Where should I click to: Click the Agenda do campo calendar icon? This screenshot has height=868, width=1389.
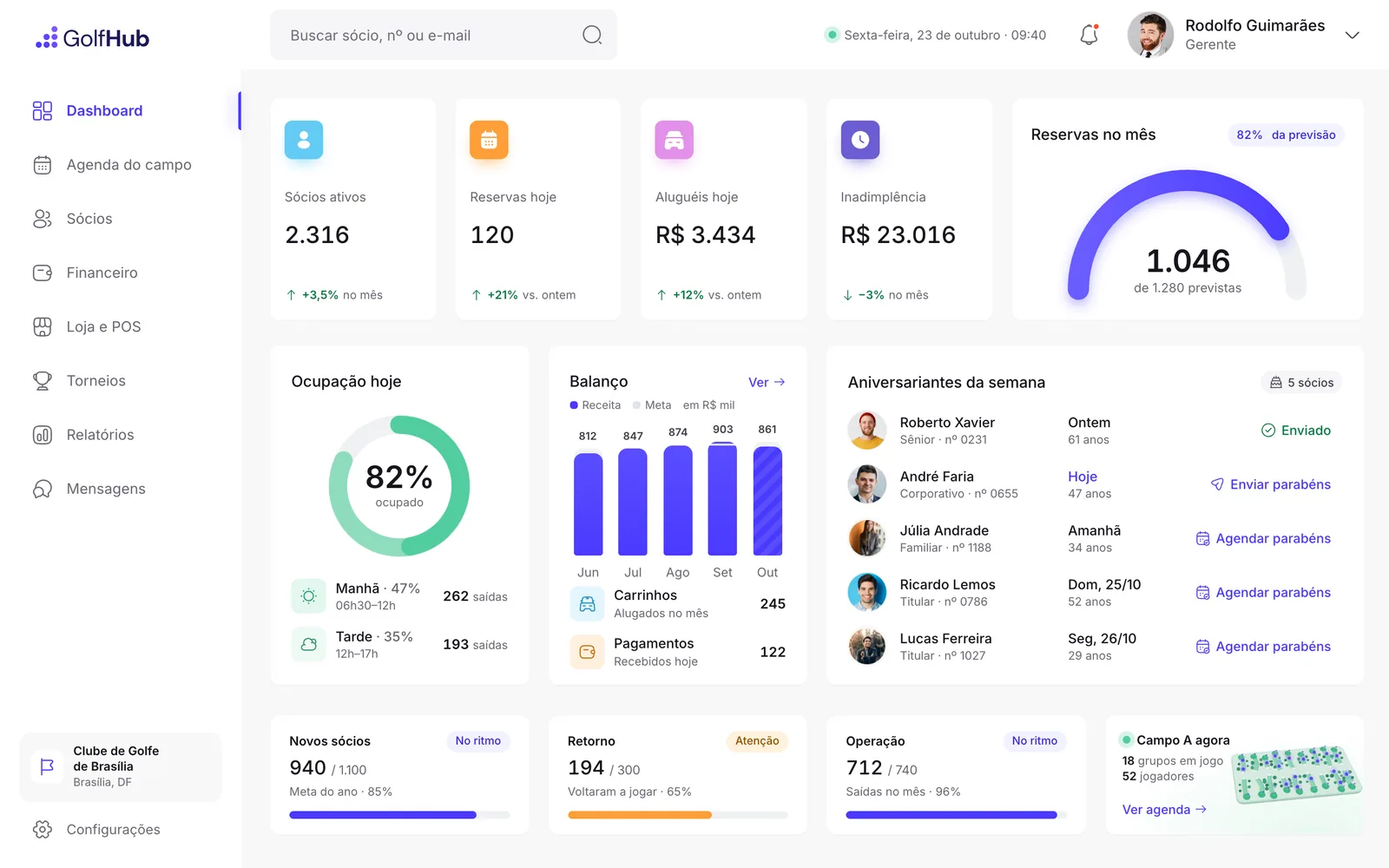(x=43, y=165)
